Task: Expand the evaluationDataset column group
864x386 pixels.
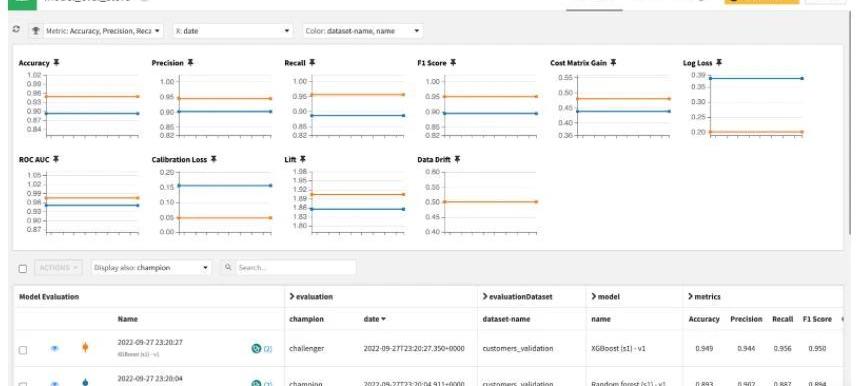Action: tap(517, 296)
